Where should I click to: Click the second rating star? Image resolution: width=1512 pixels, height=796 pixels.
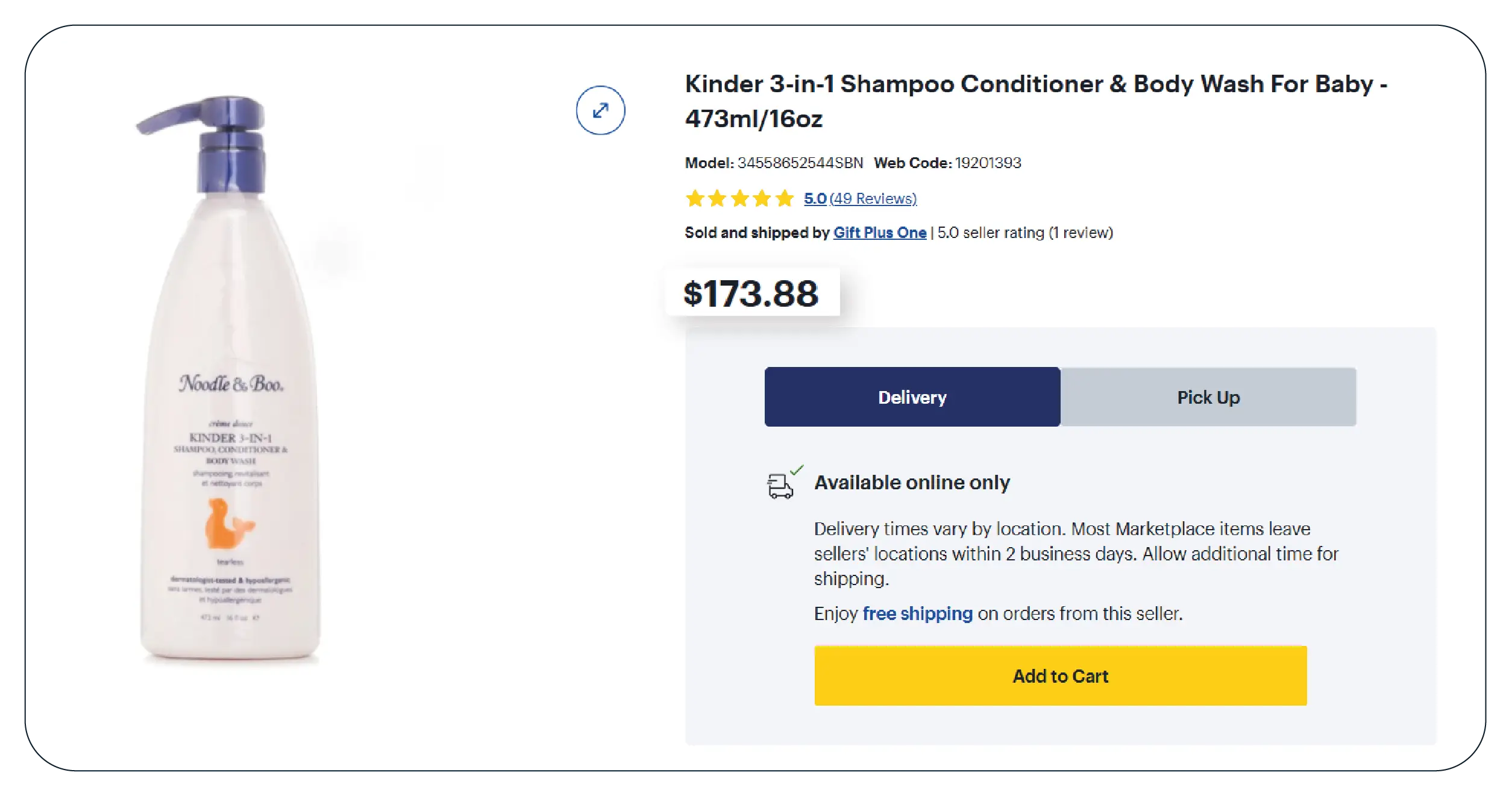click(x=717, y=198)
